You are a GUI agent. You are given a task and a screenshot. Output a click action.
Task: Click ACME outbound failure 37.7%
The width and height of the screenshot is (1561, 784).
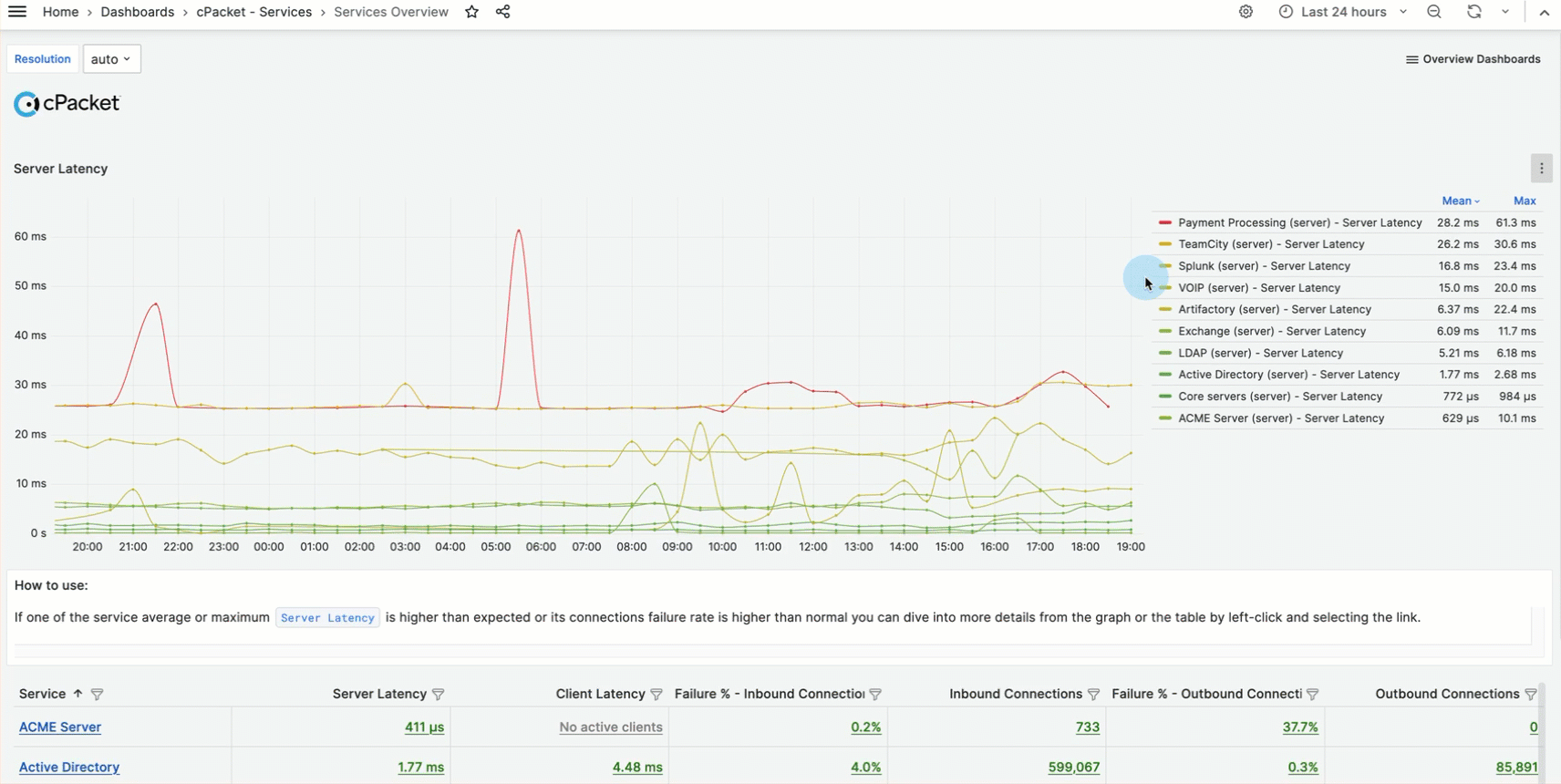pyautogui.click(x=1300, y=727)
